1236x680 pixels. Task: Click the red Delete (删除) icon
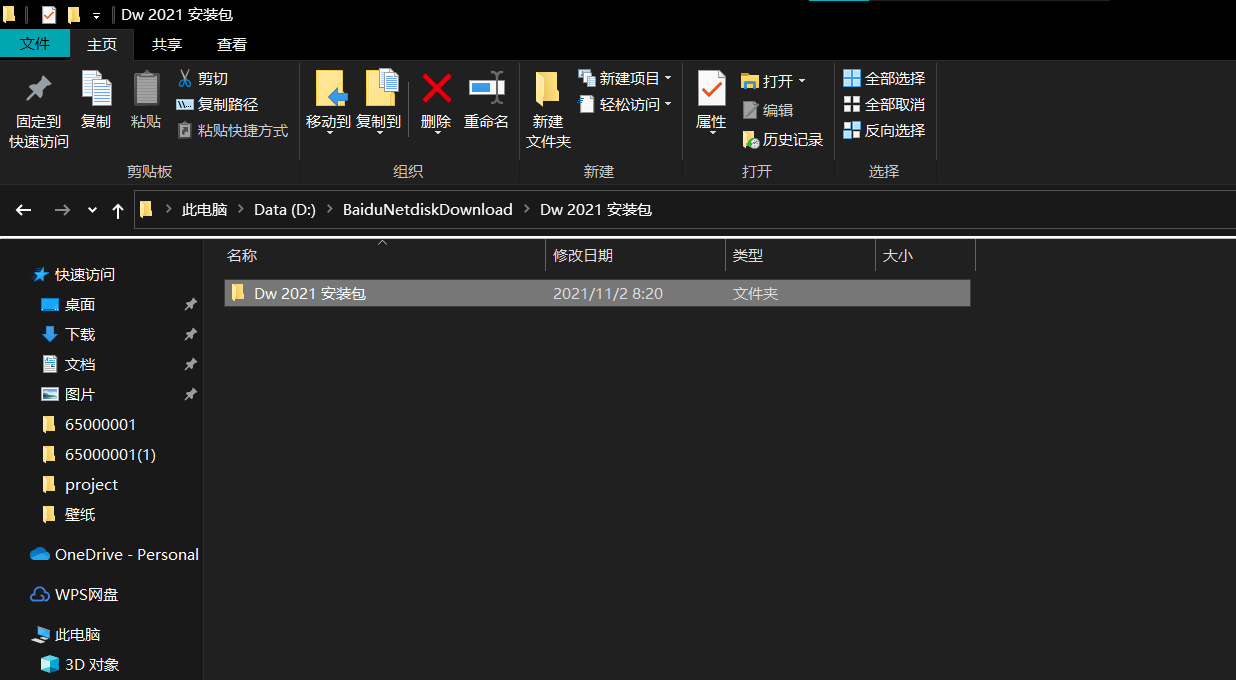click(x=436, y=88)
